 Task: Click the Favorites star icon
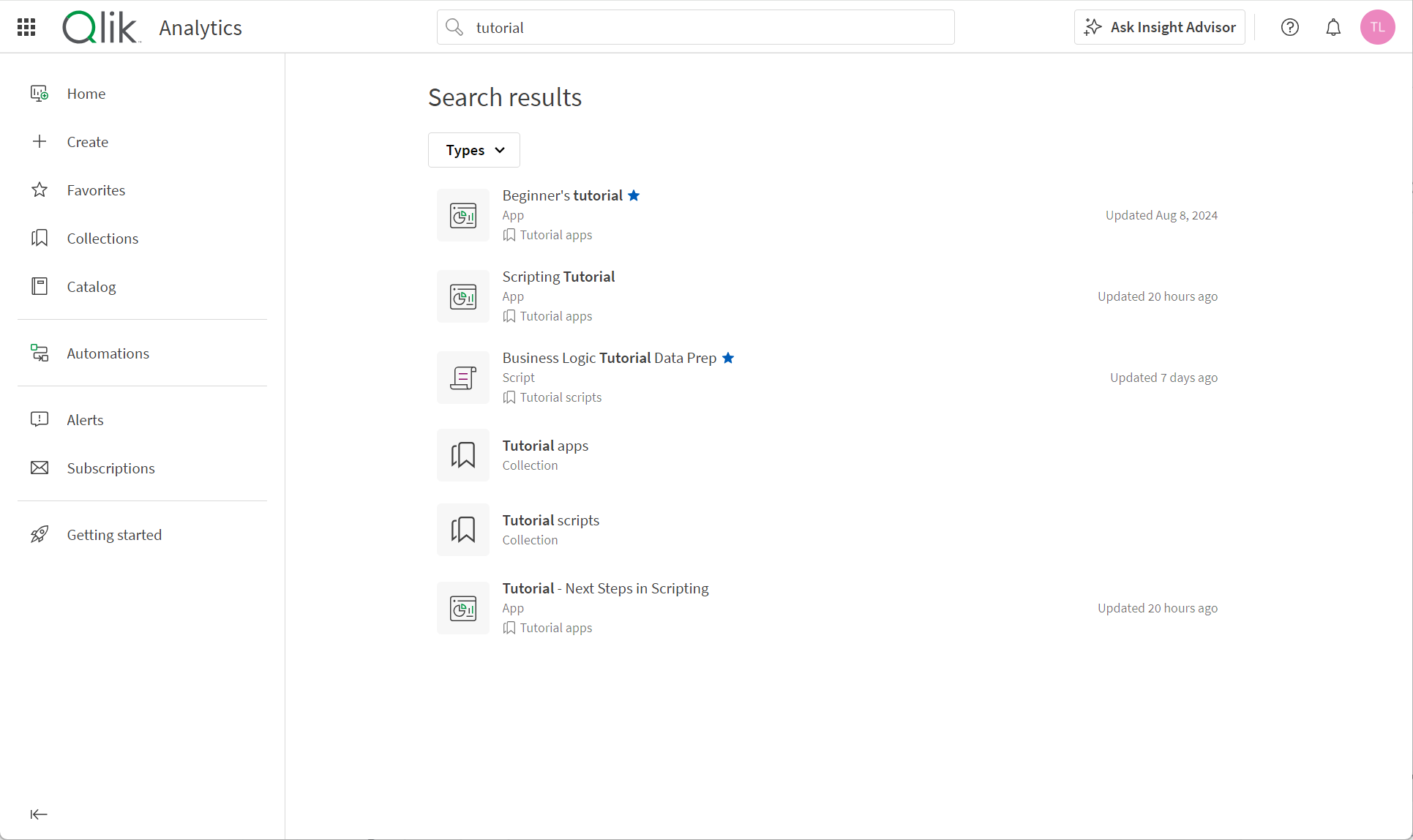[40, 190]
